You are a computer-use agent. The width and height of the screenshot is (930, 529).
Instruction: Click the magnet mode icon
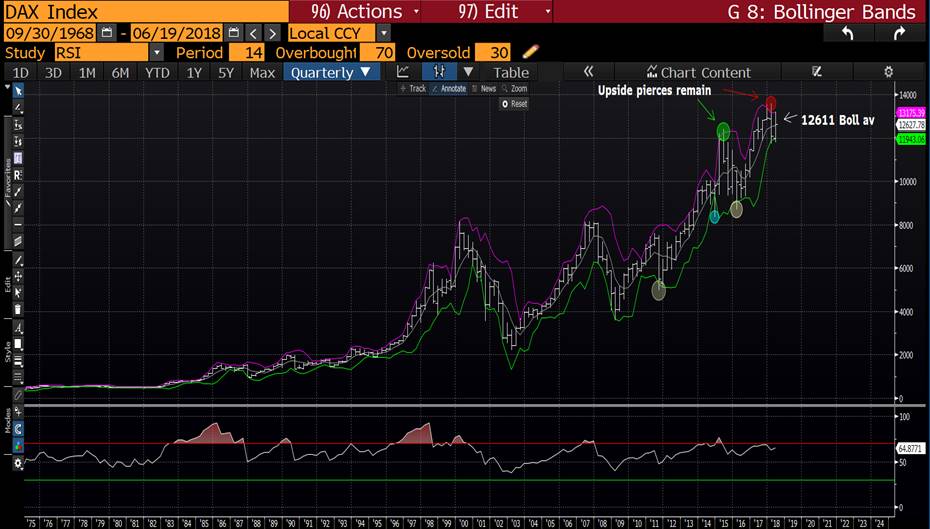click(18, 429)
